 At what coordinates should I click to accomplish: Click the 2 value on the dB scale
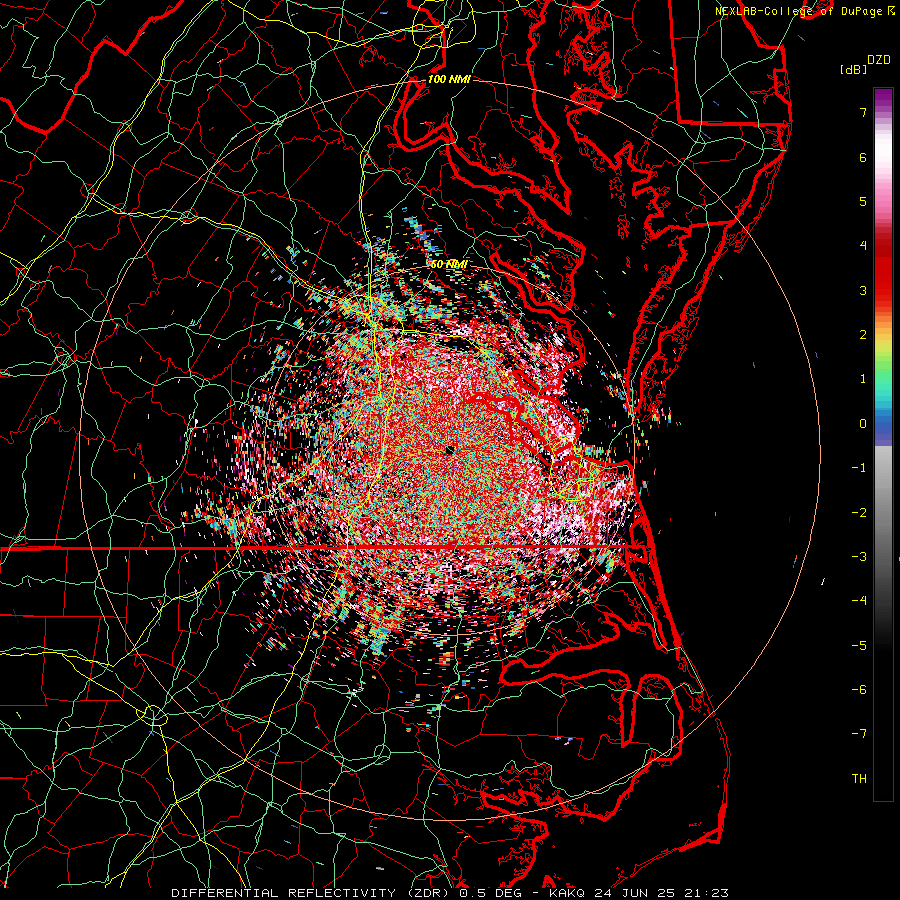coord(863,335)
